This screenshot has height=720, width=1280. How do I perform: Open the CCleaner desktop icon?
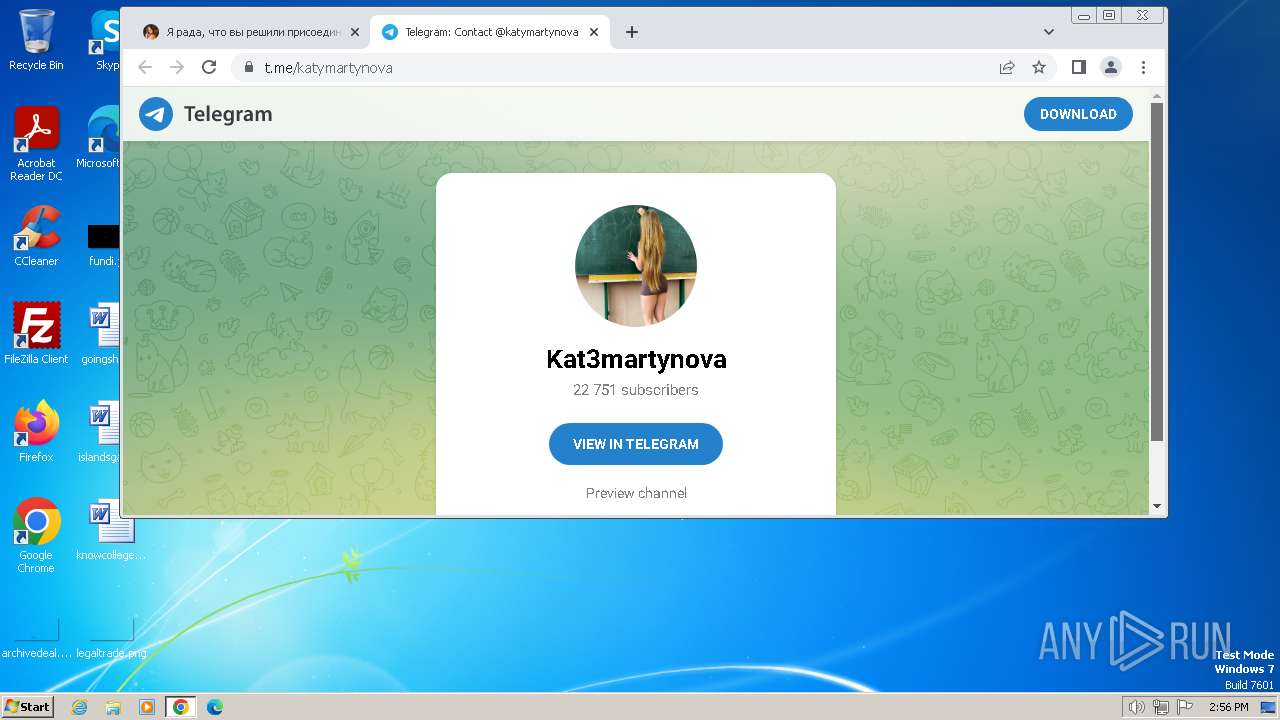point(36,236)
